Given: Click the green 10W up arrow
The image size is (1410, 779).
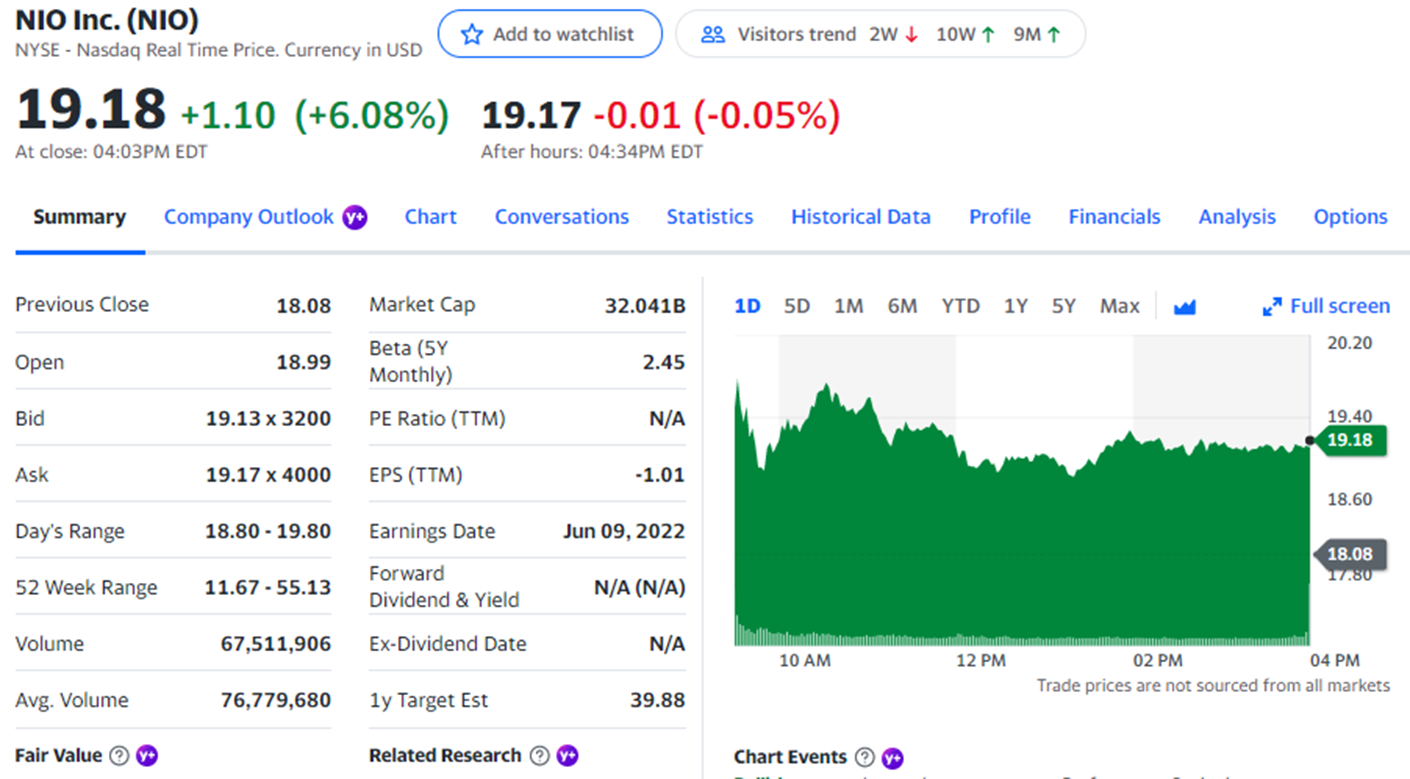Looking at the screenshot, I should pyautogui.click(x=988, y=34).
